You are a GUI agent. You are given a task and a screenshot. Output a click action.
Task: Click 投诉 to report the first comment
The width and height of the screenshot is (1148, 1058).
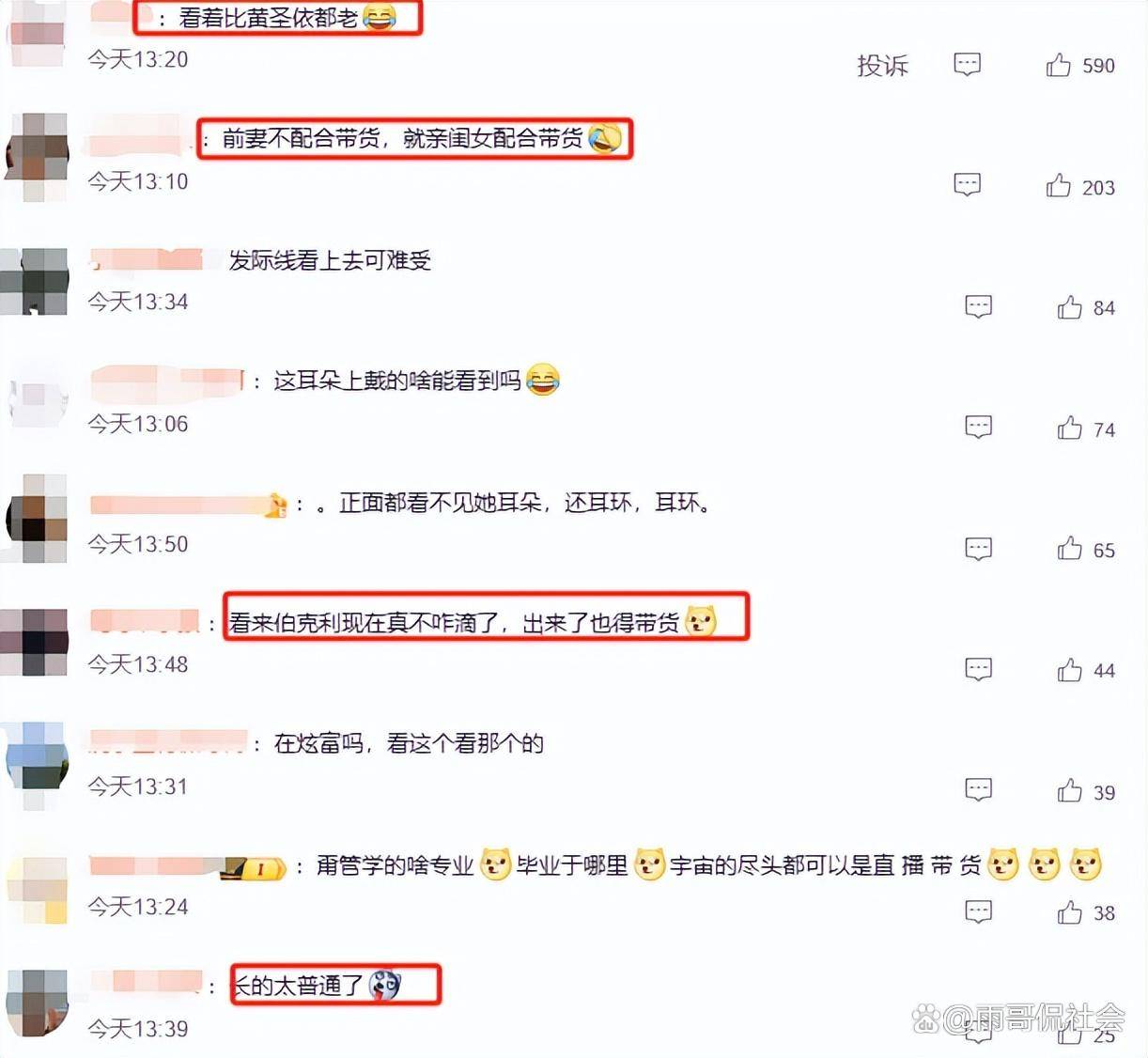[x=882, y=65]
